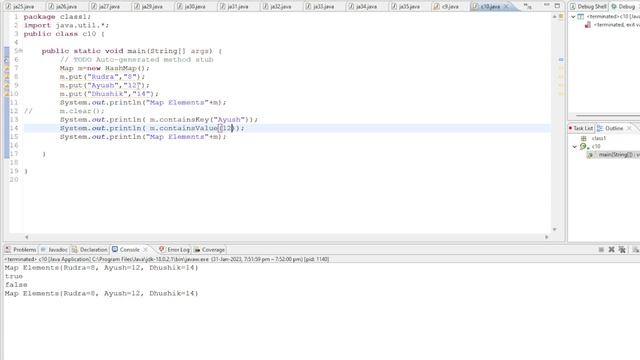Screen dimensions: 640x360
Task: Collapse the main method fold on line 5
Action: pyautogui.click(x=21, y=51)
